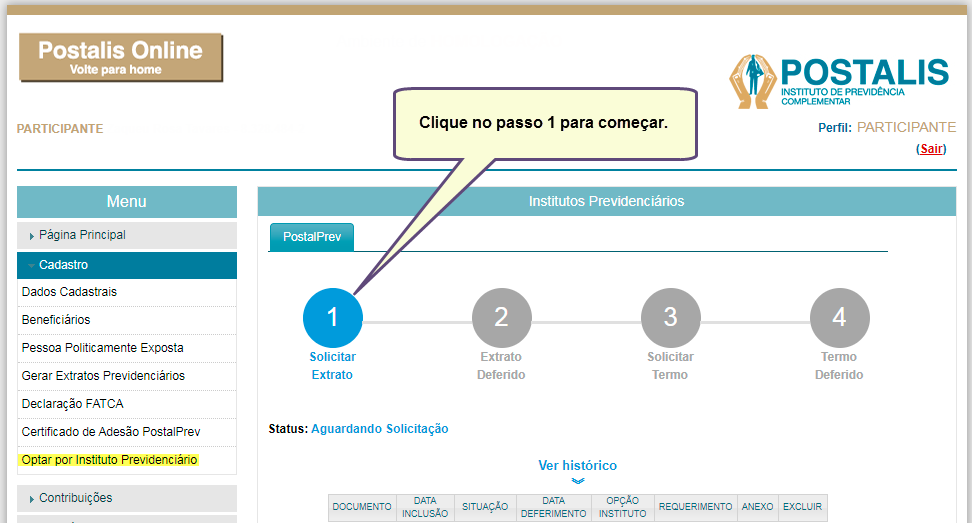Click the OPÇÃO INSTITUTO column header
Viewport: 972px width, 523px height.
(622, 507)
